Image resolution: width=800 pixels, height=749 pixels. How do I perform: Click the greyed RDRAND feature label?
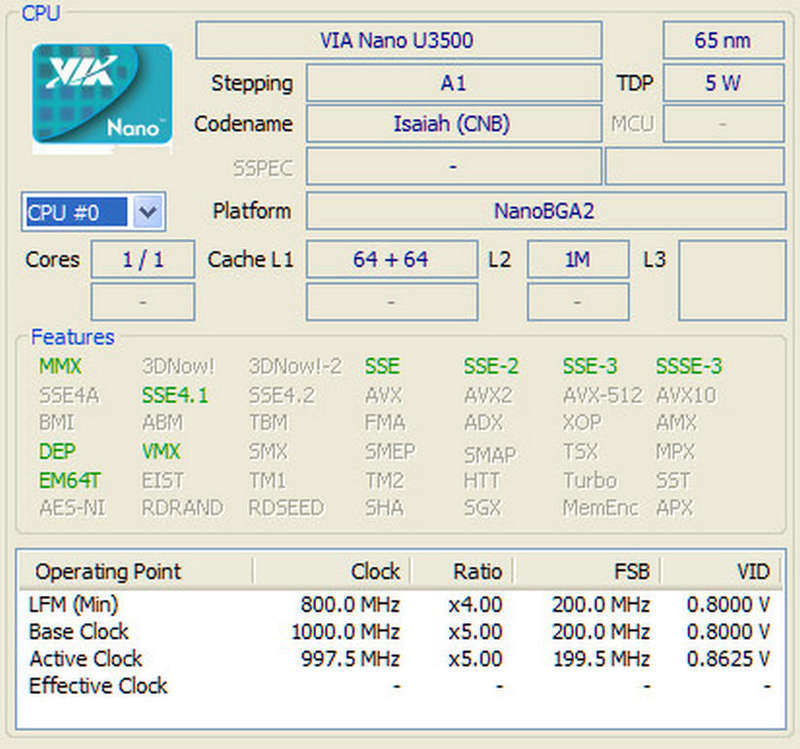click(x=182, y=508)
